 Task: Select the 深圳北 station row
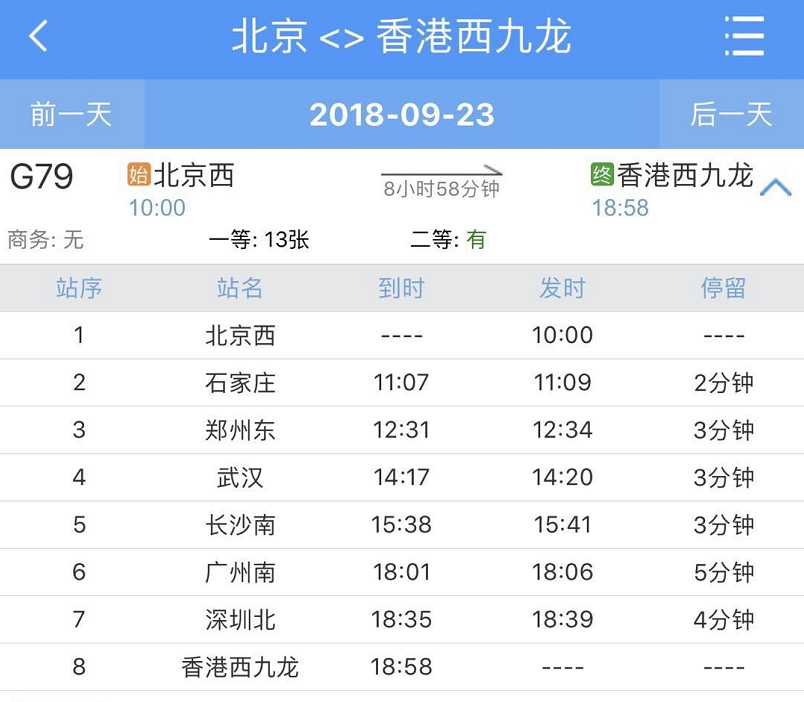(x=240, y=620)
